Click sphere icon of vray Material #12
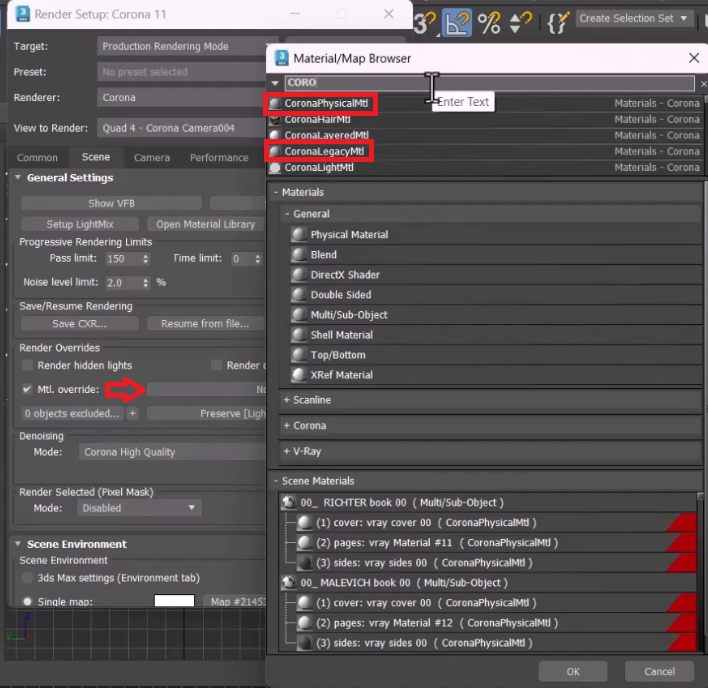The width and height of the screenshot is (708, 688). tap(305, 623)
